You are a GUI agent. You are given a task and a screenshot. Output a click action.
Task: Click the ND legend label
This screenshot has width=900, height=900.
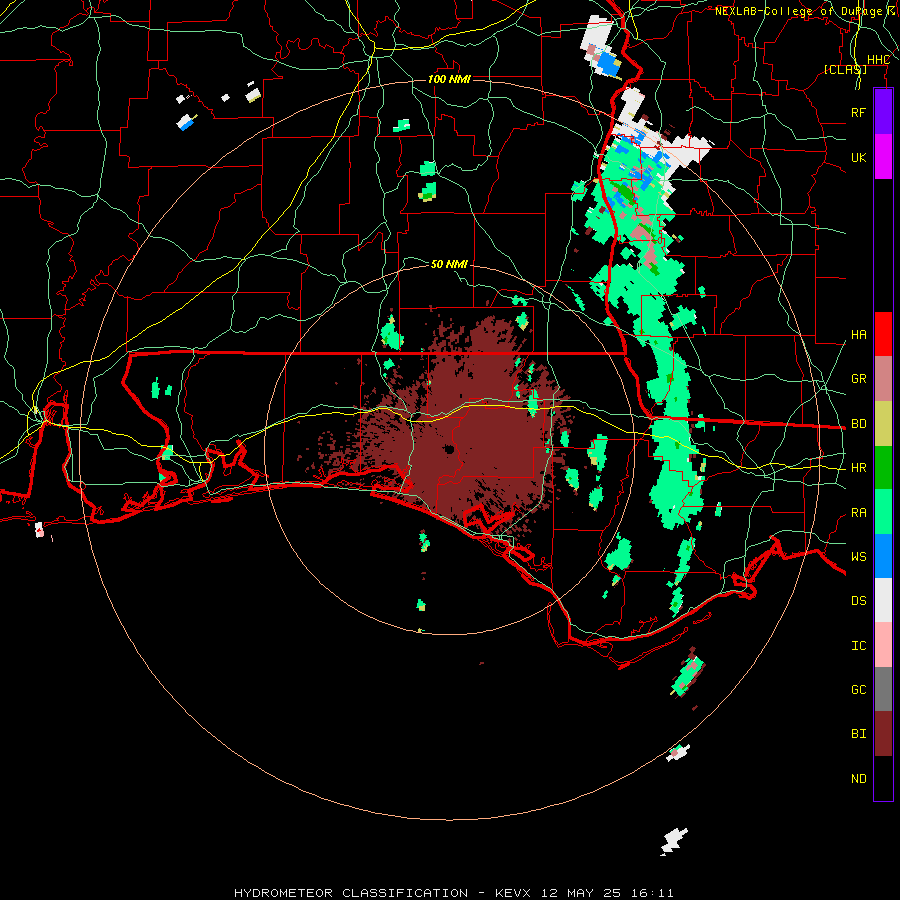point(858,778)
